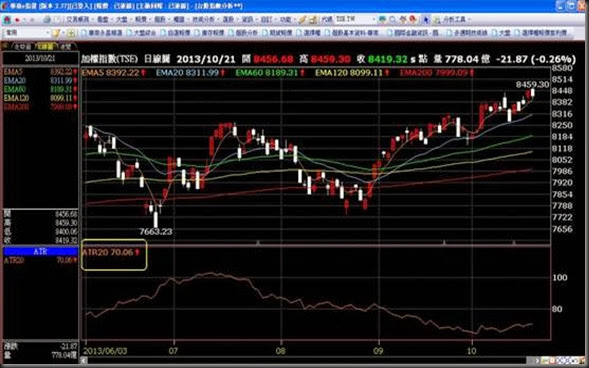Click the magnifier search icon in the toolbar
589x368 pixels.
pyautogui.click(x=393, y=20)
